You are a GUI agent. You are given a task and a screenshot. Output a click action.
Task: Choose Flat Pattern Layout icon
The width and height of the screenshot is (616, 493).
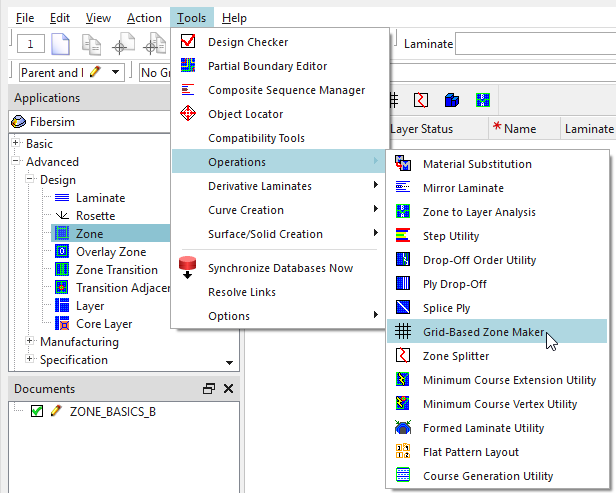point(404,452)
